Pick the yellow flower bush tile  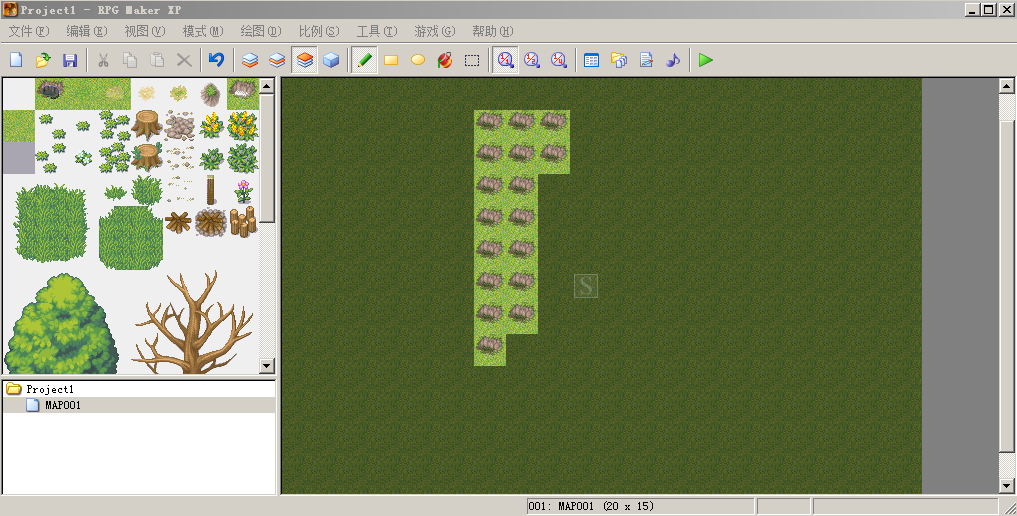point(243,125)
